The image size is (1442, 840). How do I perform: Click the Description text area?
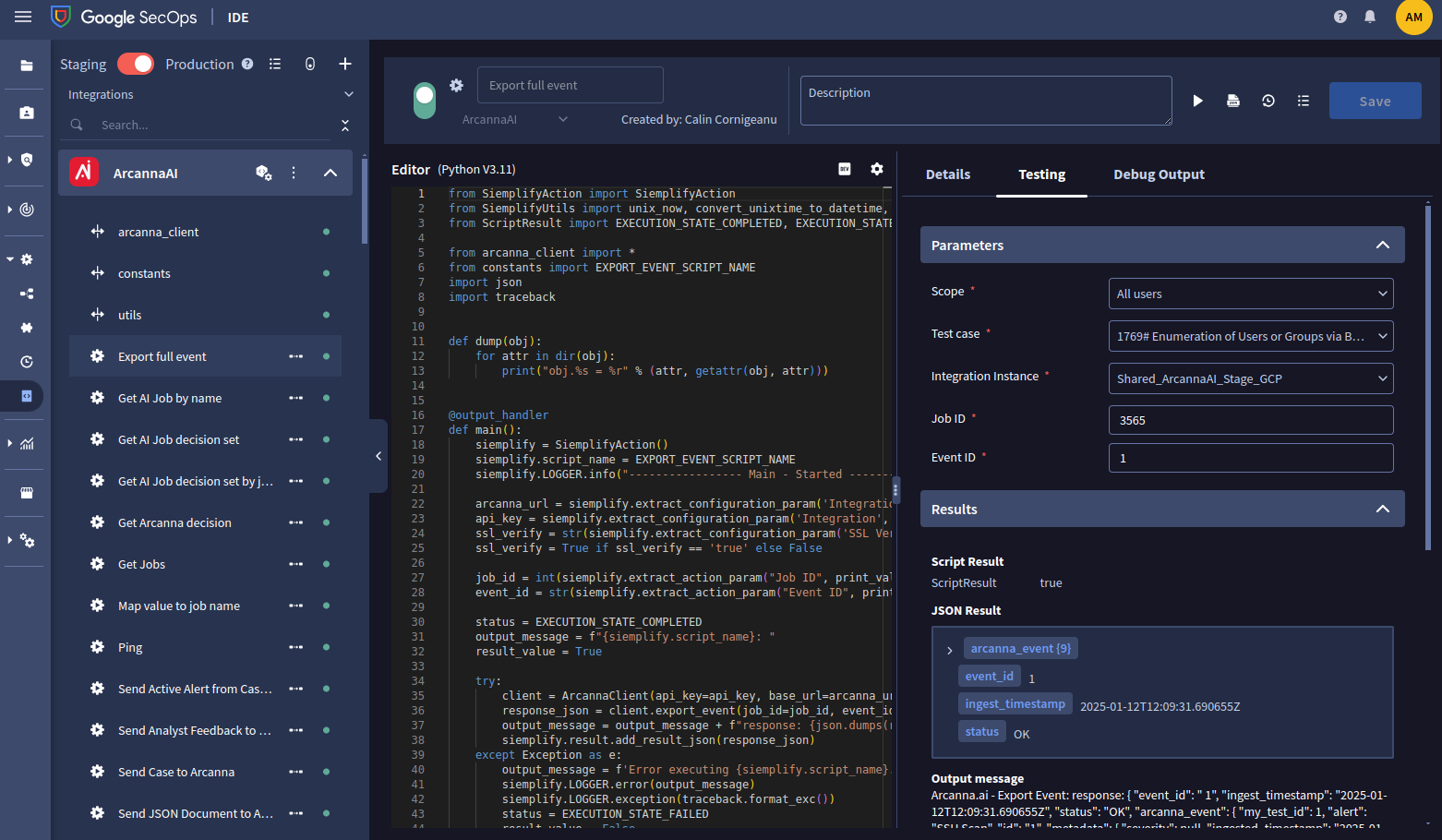(x=986, y=101)
